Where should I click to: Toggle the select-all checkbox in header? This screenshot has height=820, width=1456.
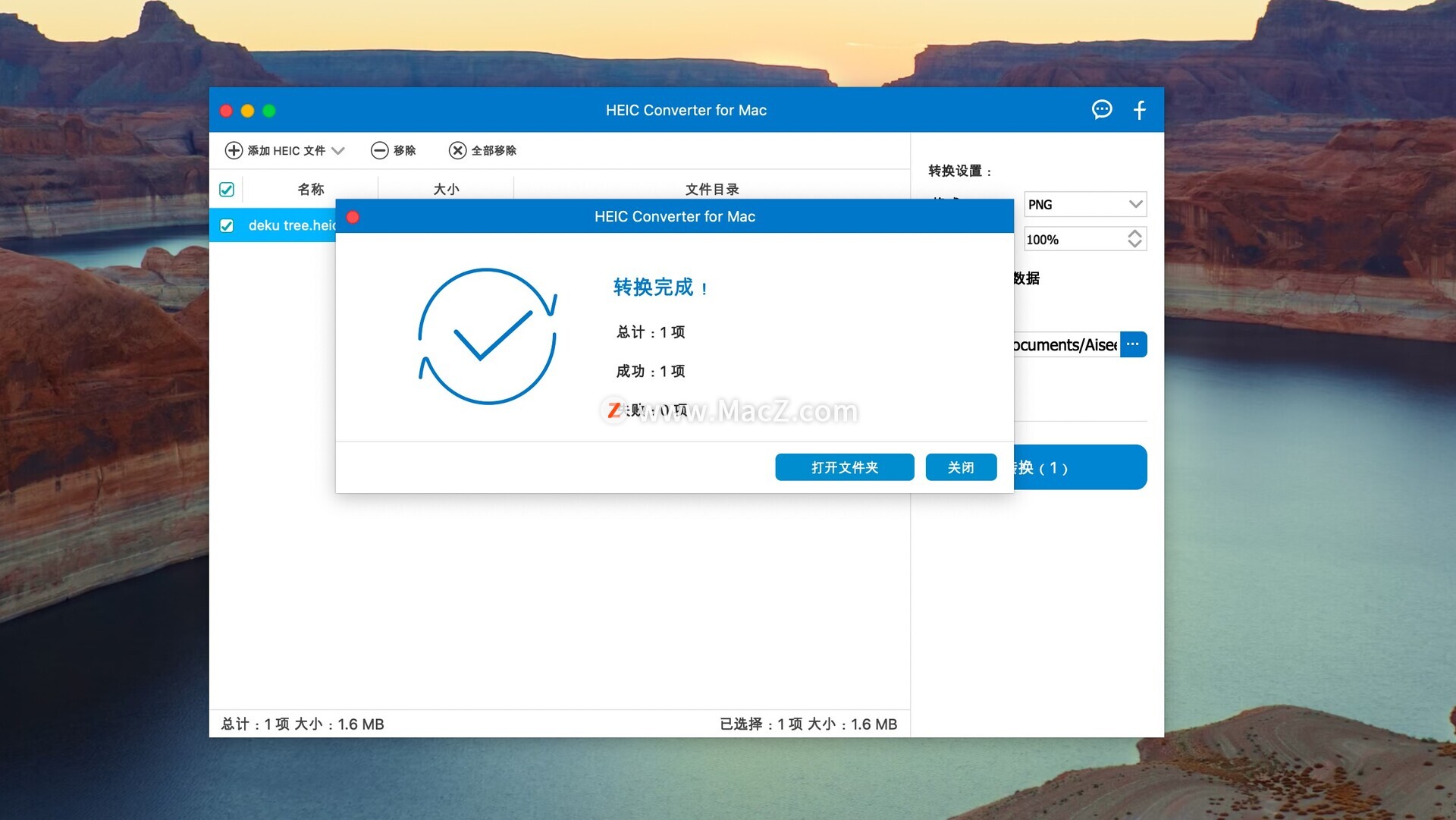(x=227, y=190)
